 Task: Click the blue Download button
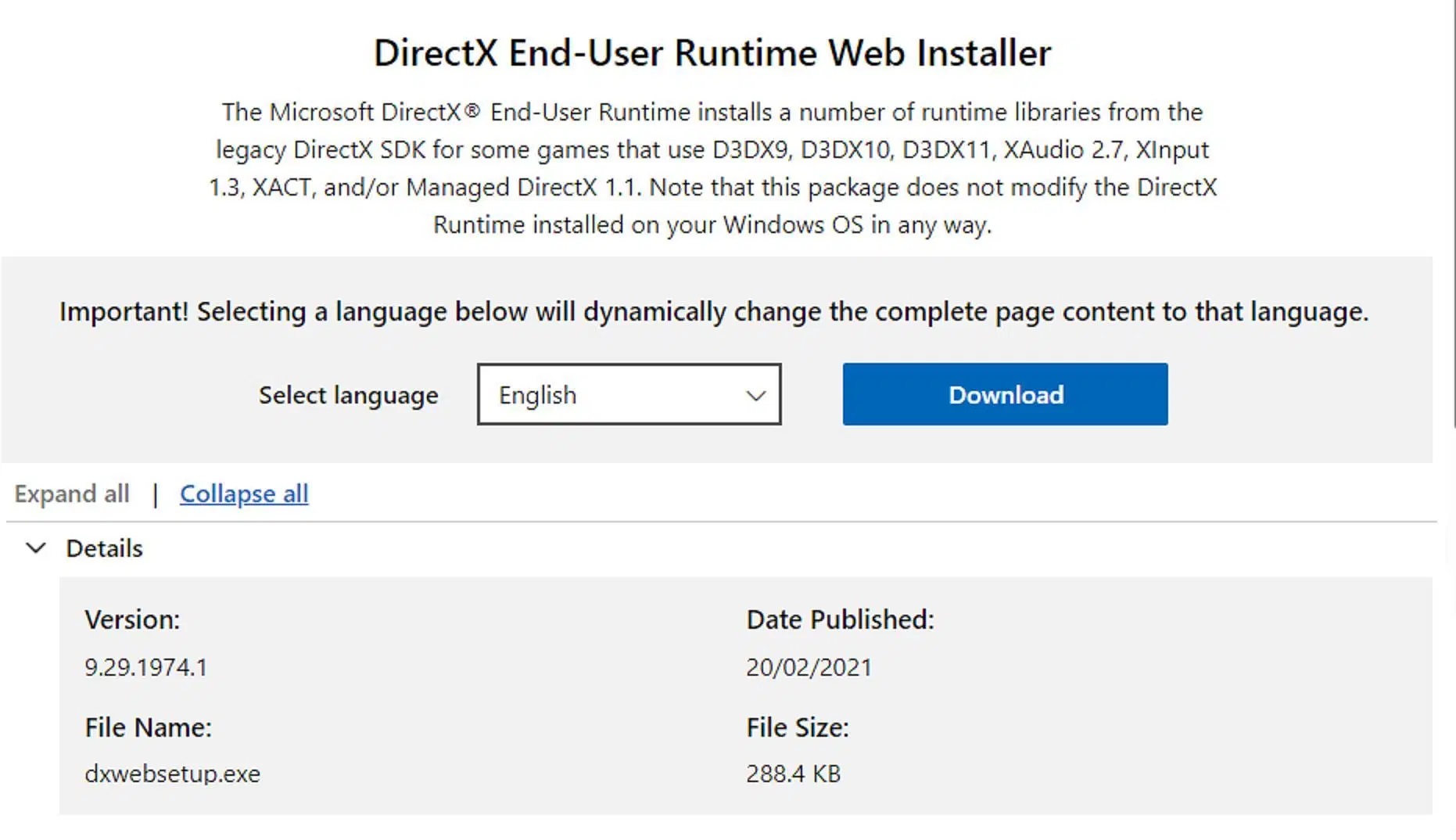(1005, 394)
